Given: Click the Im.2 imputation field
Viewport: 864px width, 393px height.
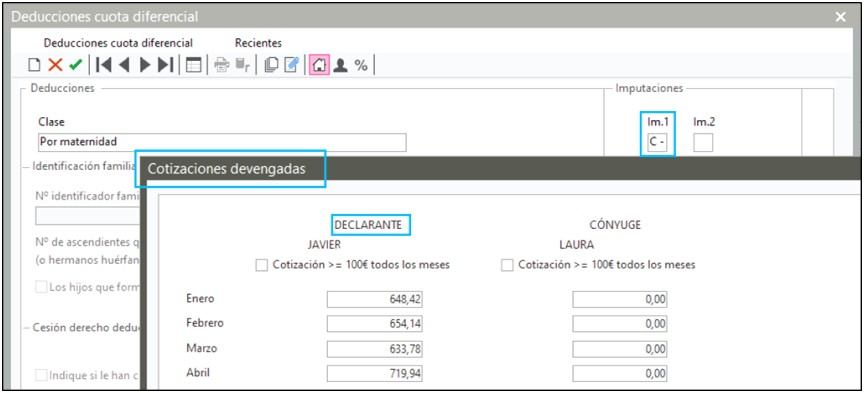Looking at the screenshot, I should (703, 142).
